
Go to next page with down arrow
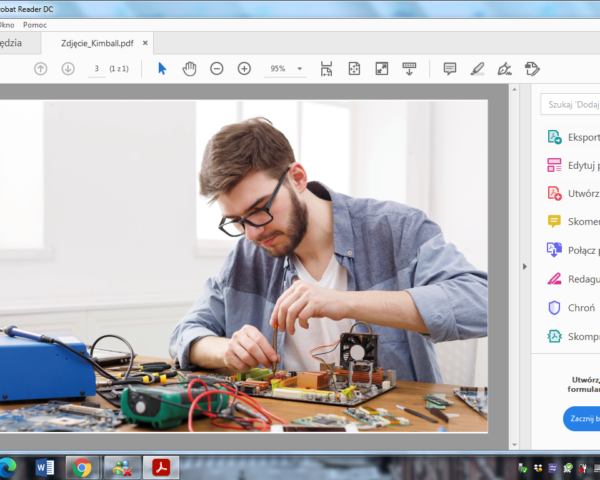coord(68,69)
